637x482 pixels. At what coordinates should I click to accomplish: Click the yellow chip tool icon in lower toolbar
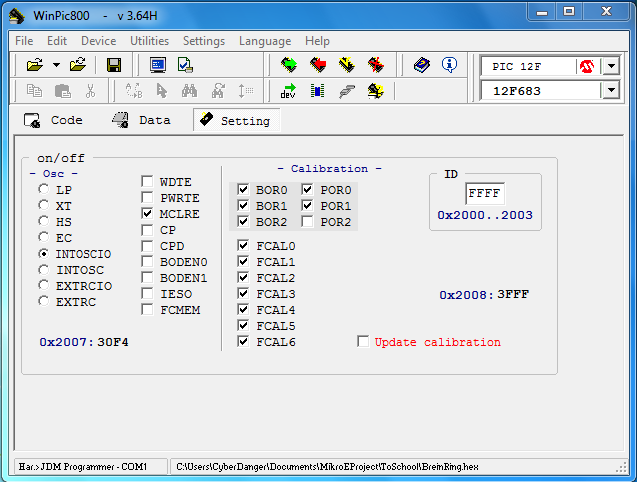[x=375, y=91]
